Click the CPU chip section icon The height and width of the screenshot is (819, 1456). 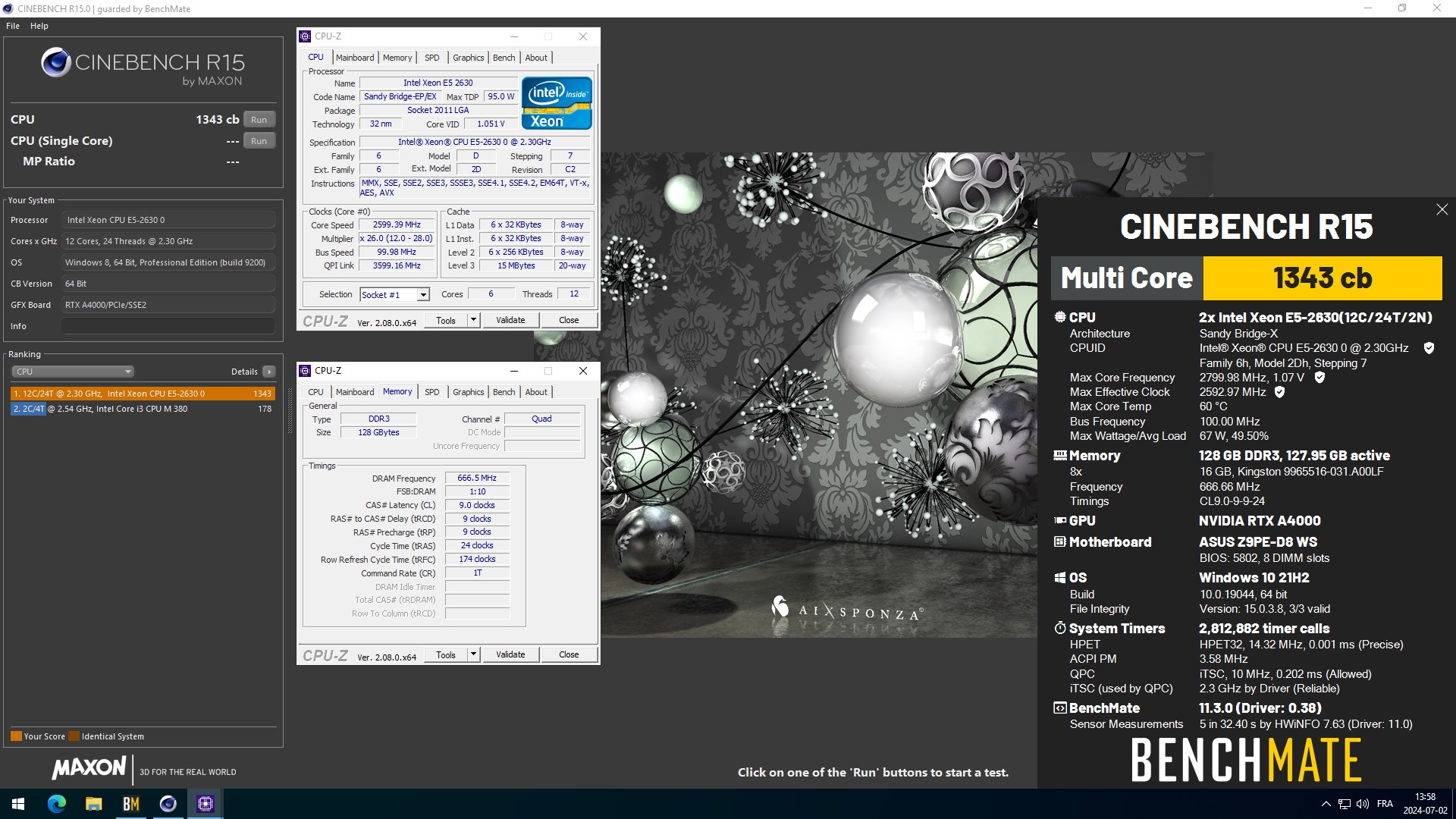click(x=1059, y=317)
